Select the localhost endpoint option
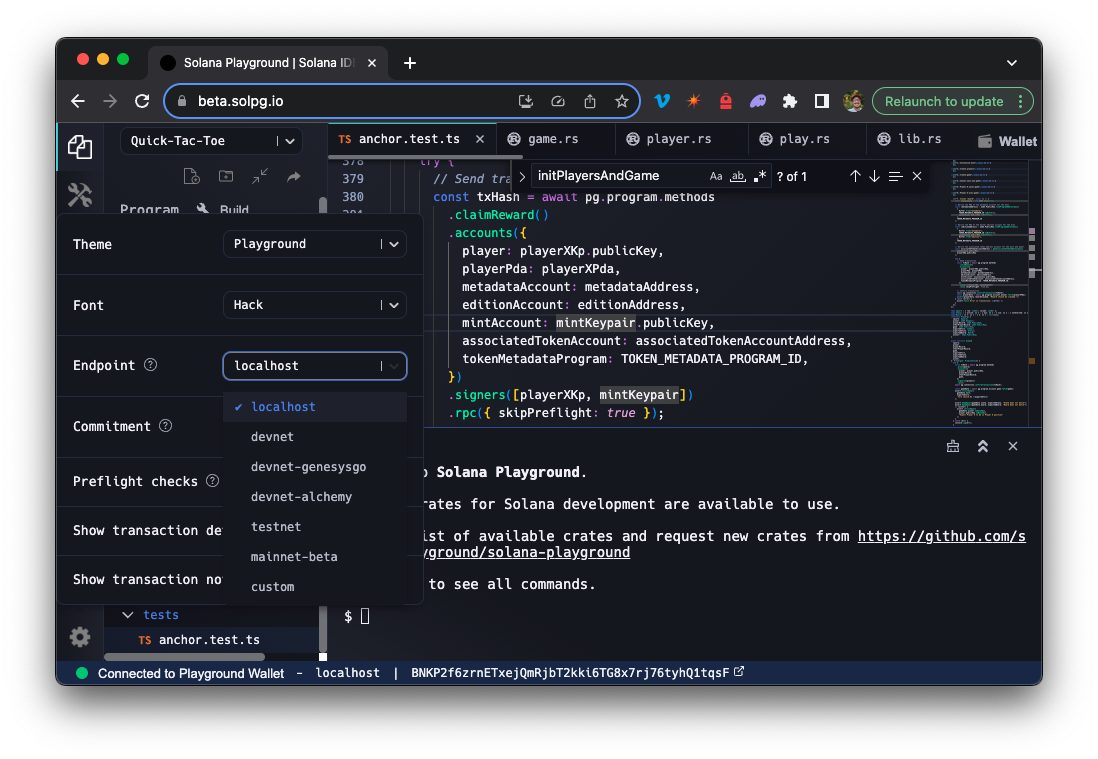This screenshot has width=1098, height=759. click(315, 407)
